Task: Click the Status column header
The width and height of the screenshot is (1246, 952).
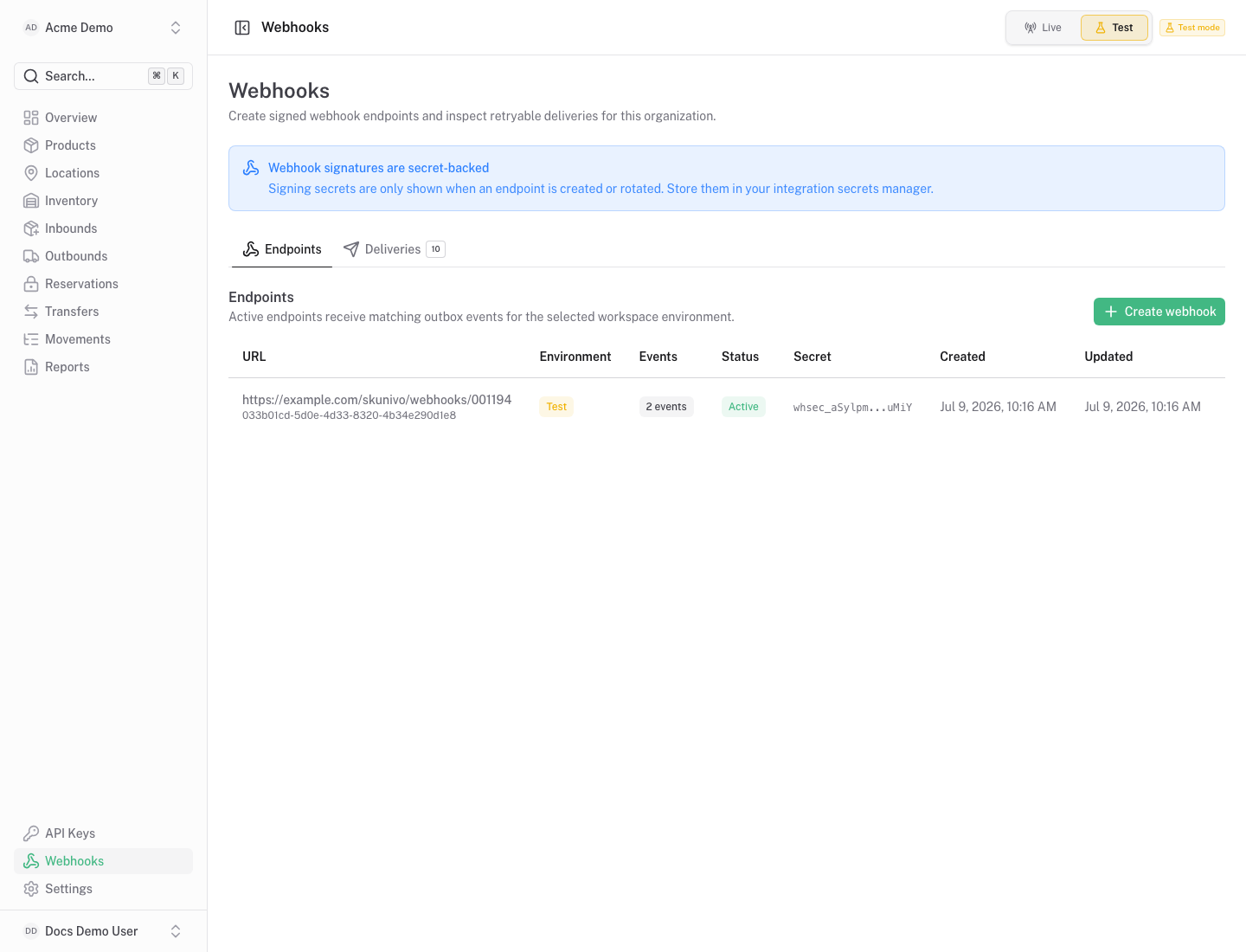Action: coord(741,357)
